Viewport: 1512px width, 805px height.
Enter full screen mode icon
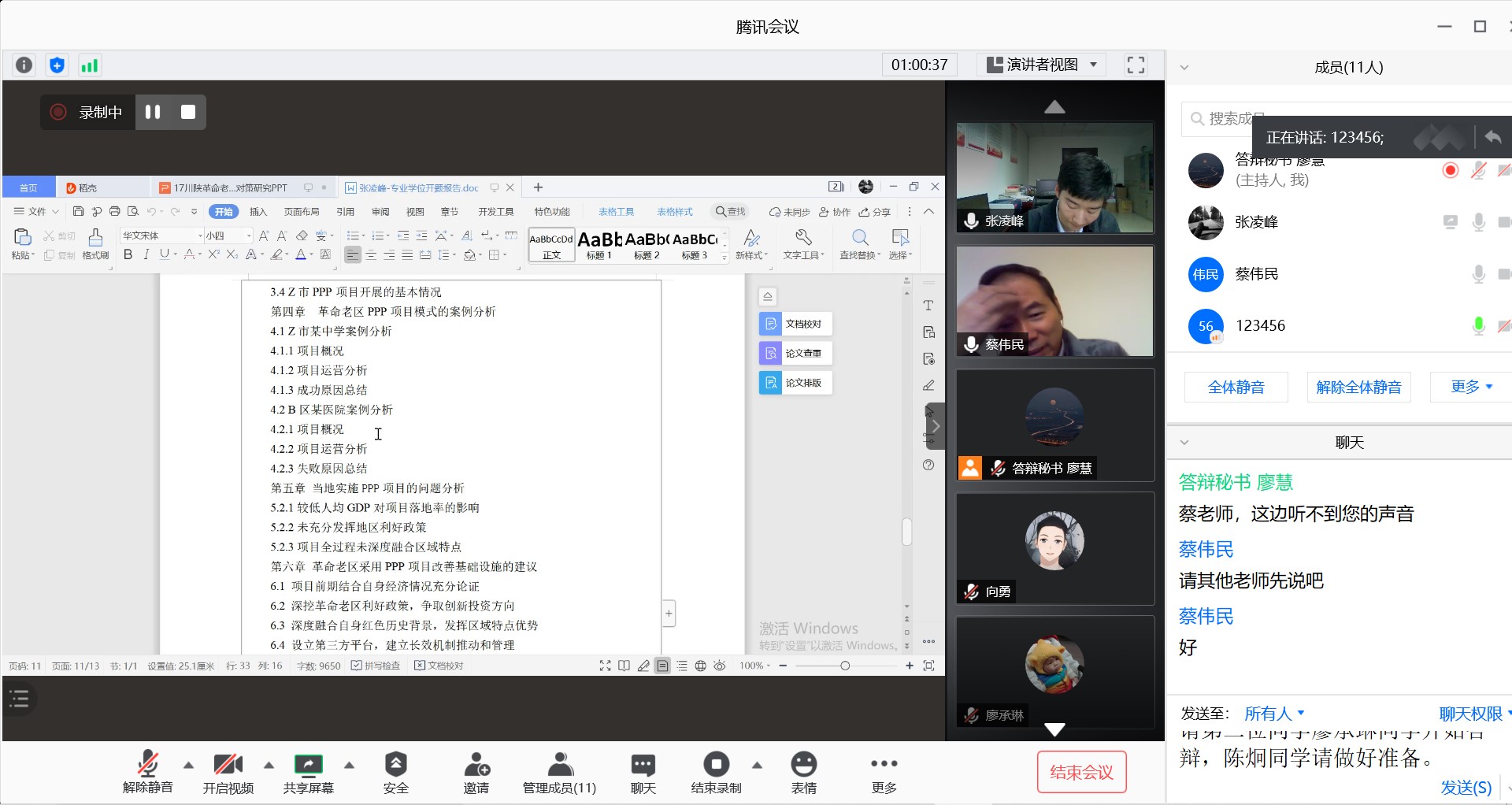[x=1136, y=65]
